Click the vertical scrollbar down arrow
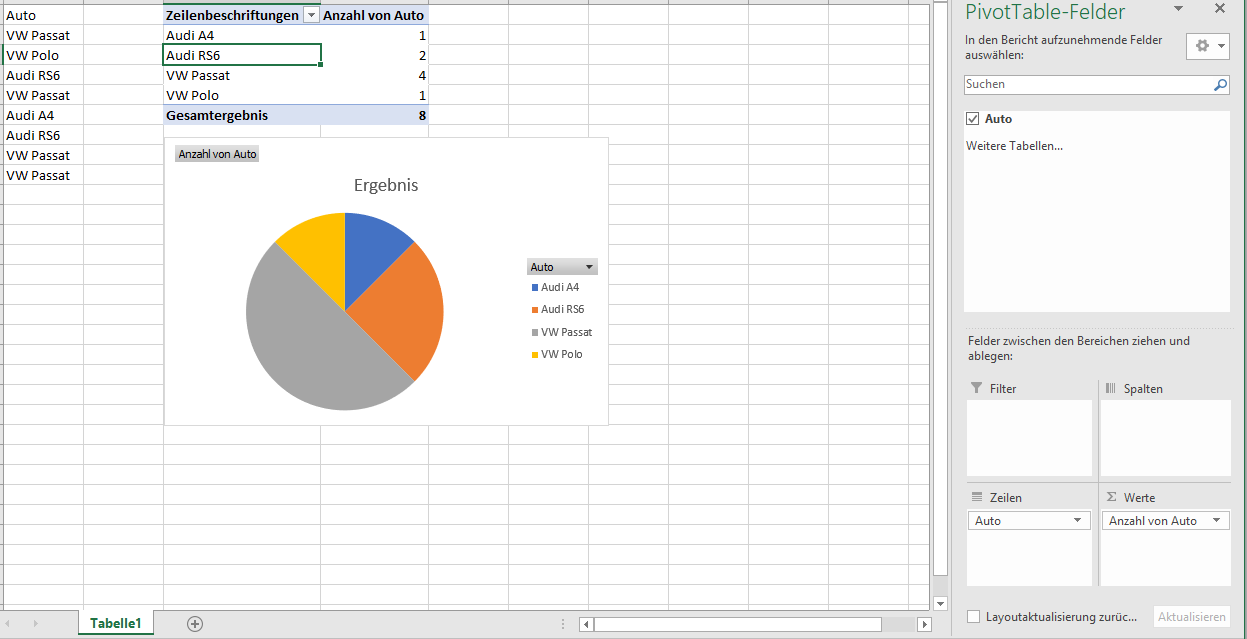The width and height of the screenshot is (1247, 639). click(940, 603)
